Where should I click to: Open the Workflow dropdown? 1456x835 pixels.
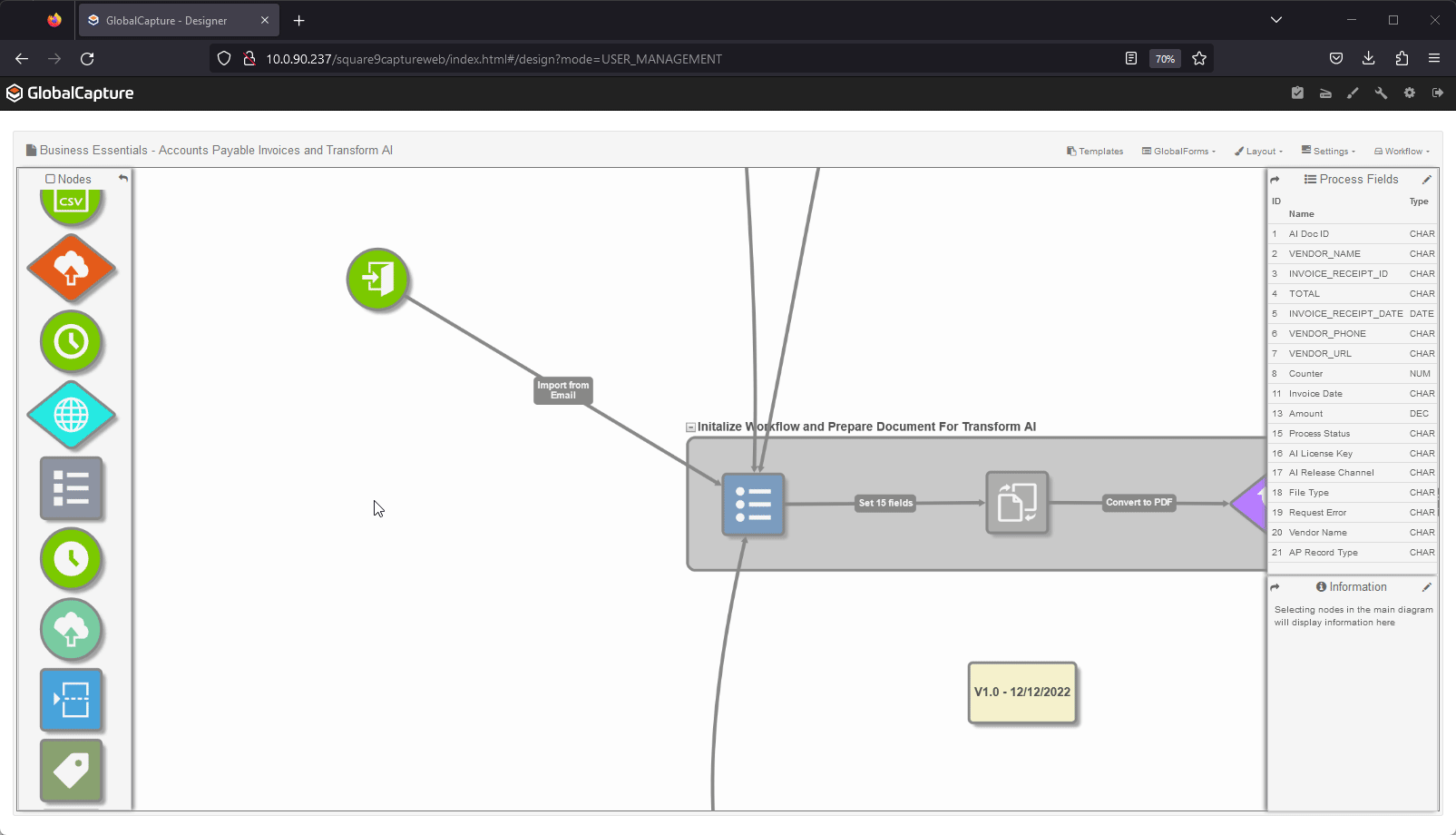pos(1401,151)
